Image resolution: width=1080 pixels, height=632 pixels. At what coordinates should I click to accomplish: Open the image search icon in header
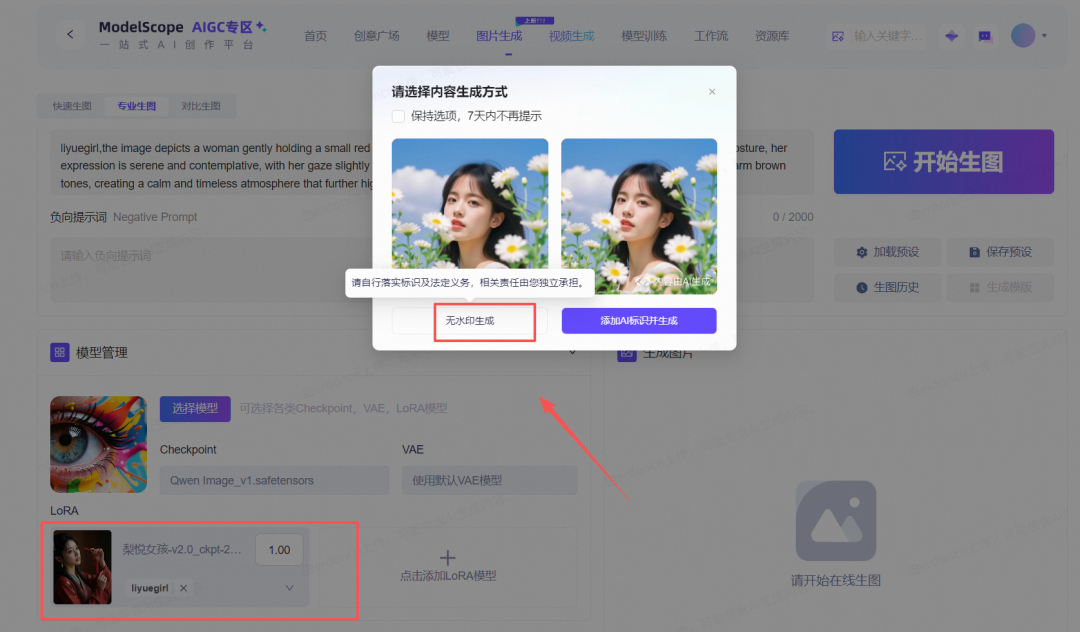tap(838, 36)
